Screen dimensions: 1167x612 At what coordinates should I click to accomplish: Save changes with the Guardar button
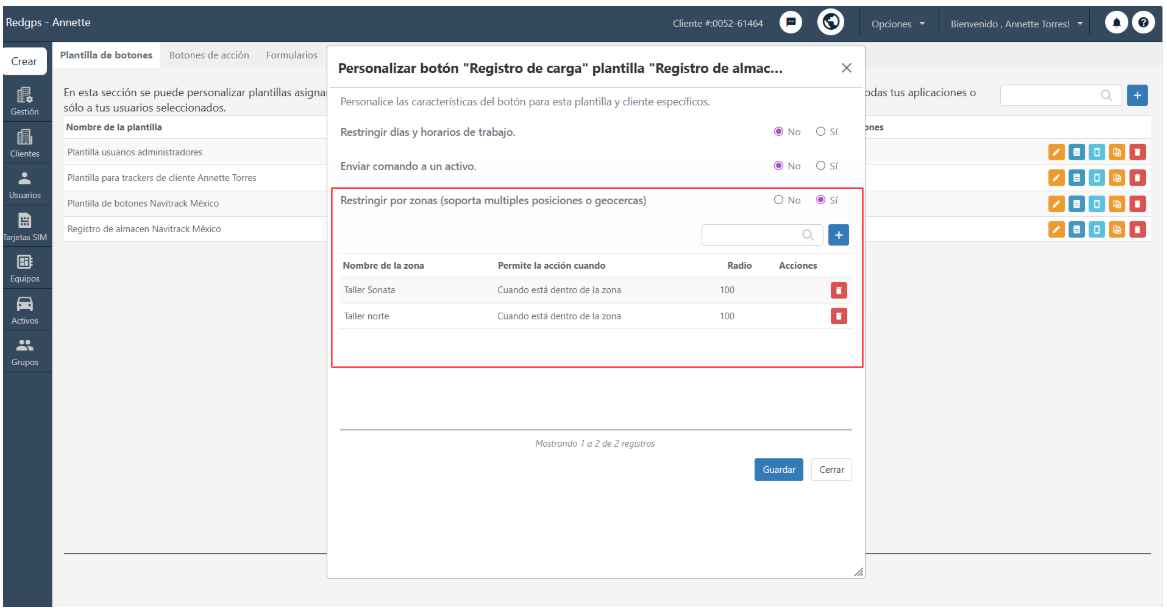[778, 470]
